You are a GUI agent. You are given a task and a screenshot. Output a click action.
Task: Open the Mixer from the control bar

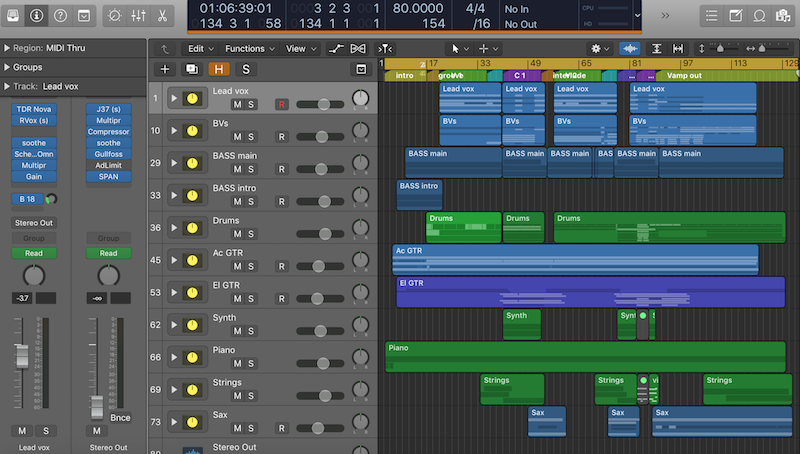coord(137,16)
